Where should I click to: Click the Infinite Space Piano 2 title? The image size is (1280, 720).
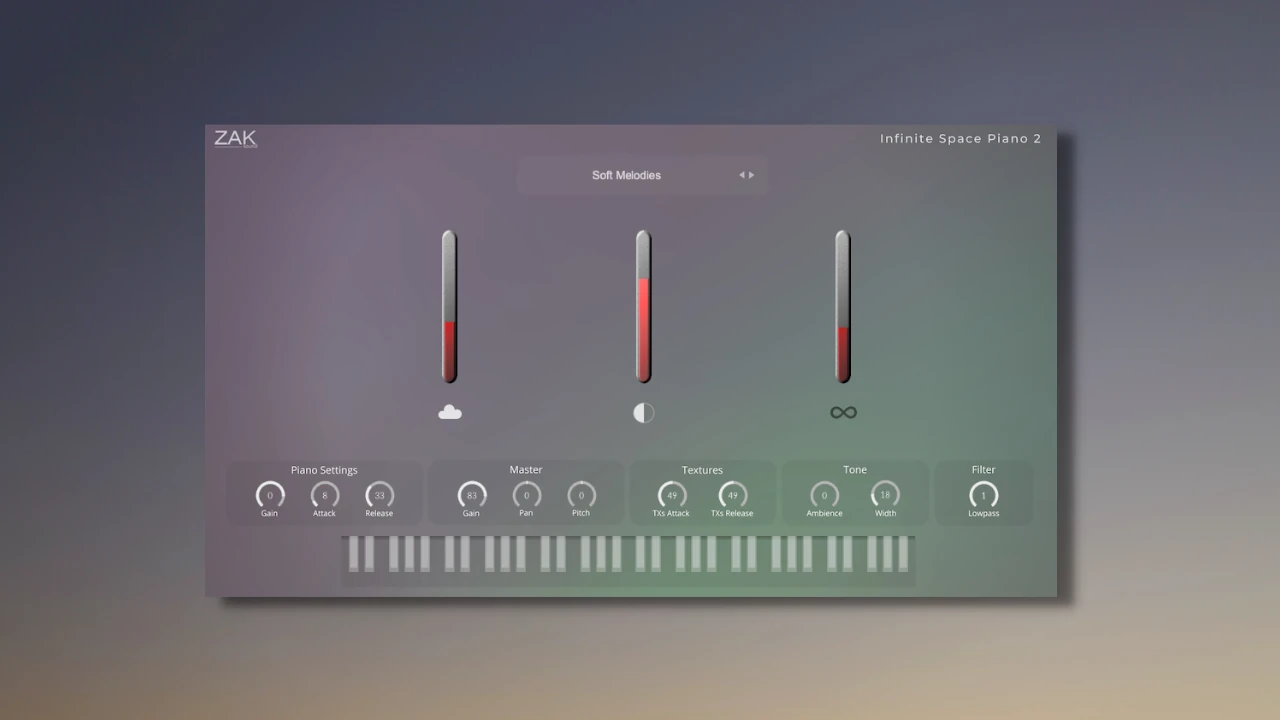tap(959, 138)
